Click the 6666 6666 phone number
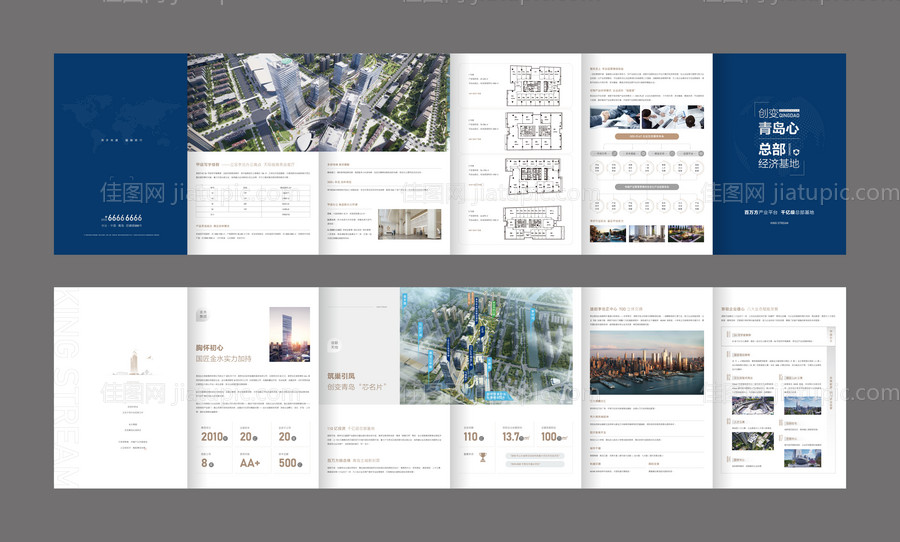 coord(123,217)
